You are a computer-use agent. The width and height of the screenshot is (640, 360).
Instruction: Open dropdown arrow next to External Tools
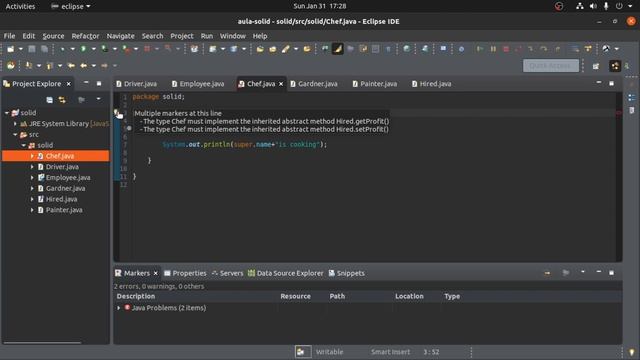[136, 49]
